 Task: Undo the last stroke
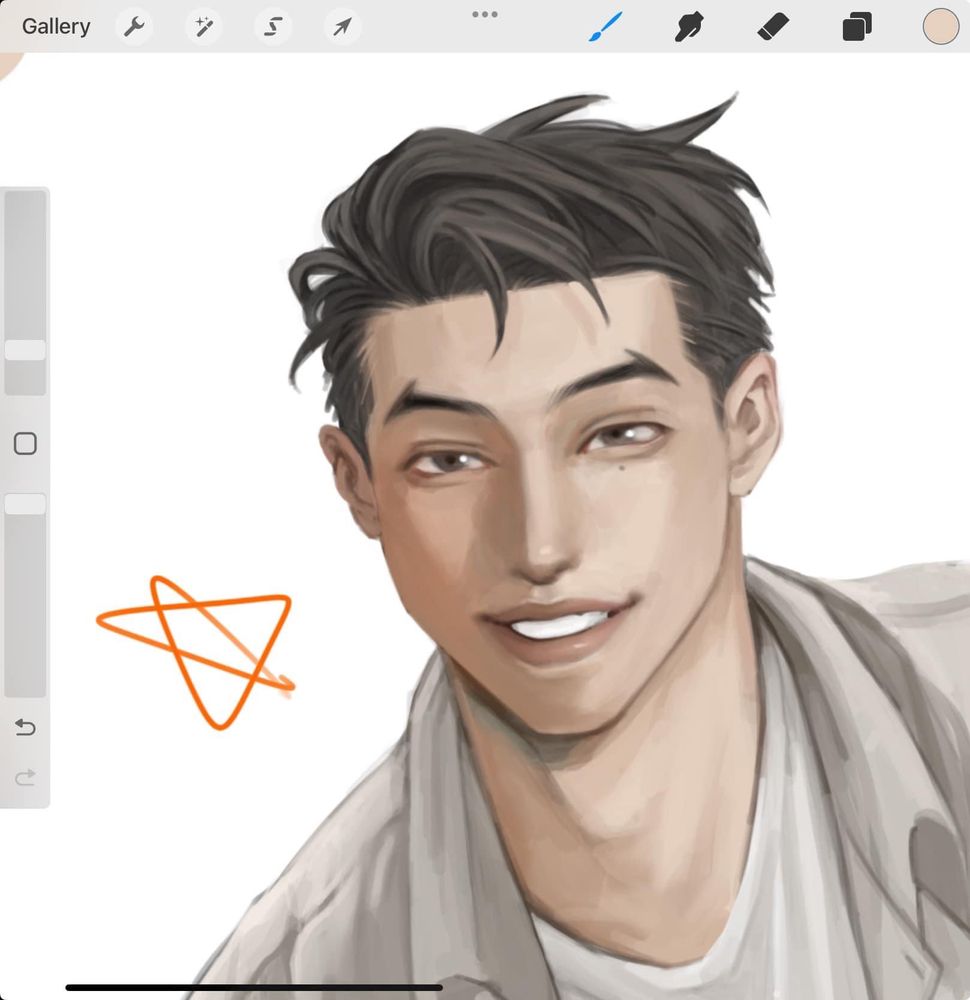[25, 726]
